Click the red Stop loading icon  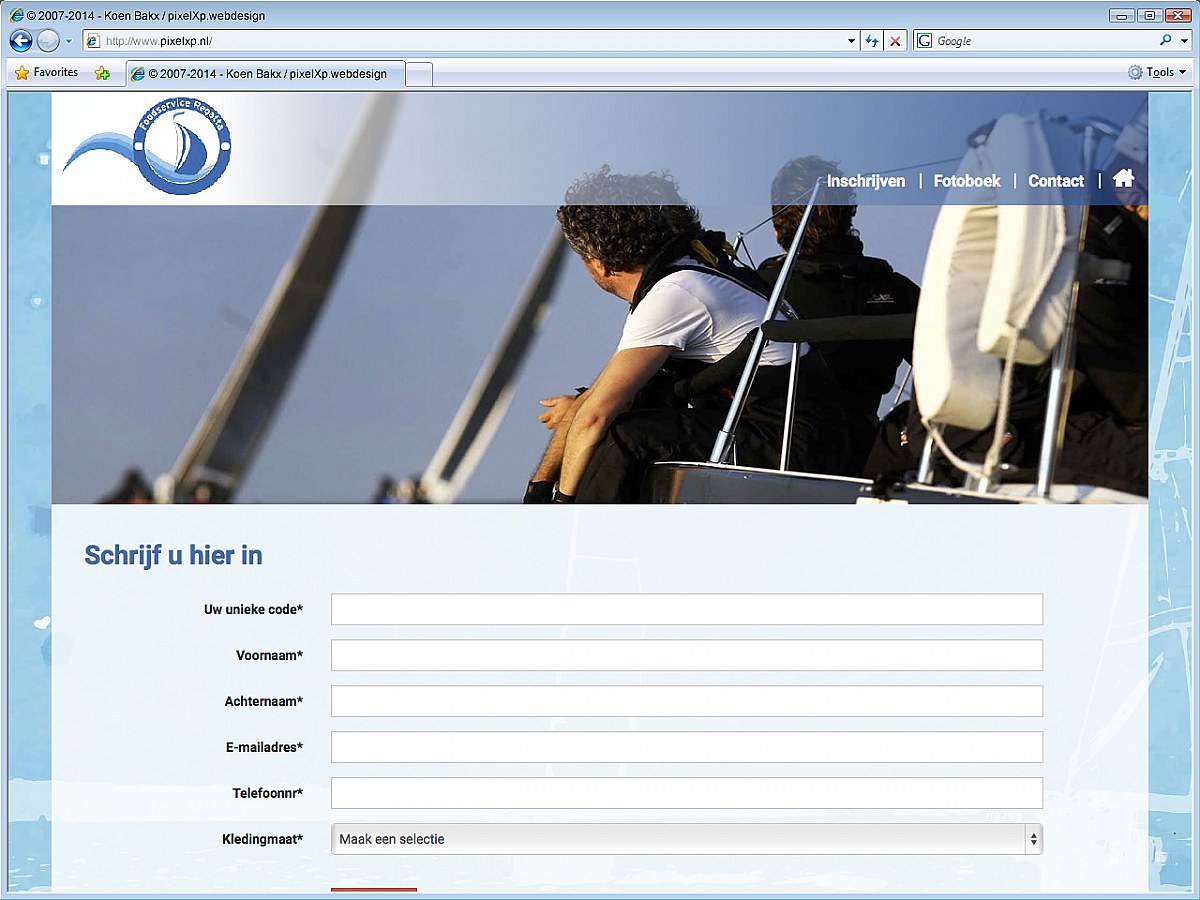pos(894,40)
